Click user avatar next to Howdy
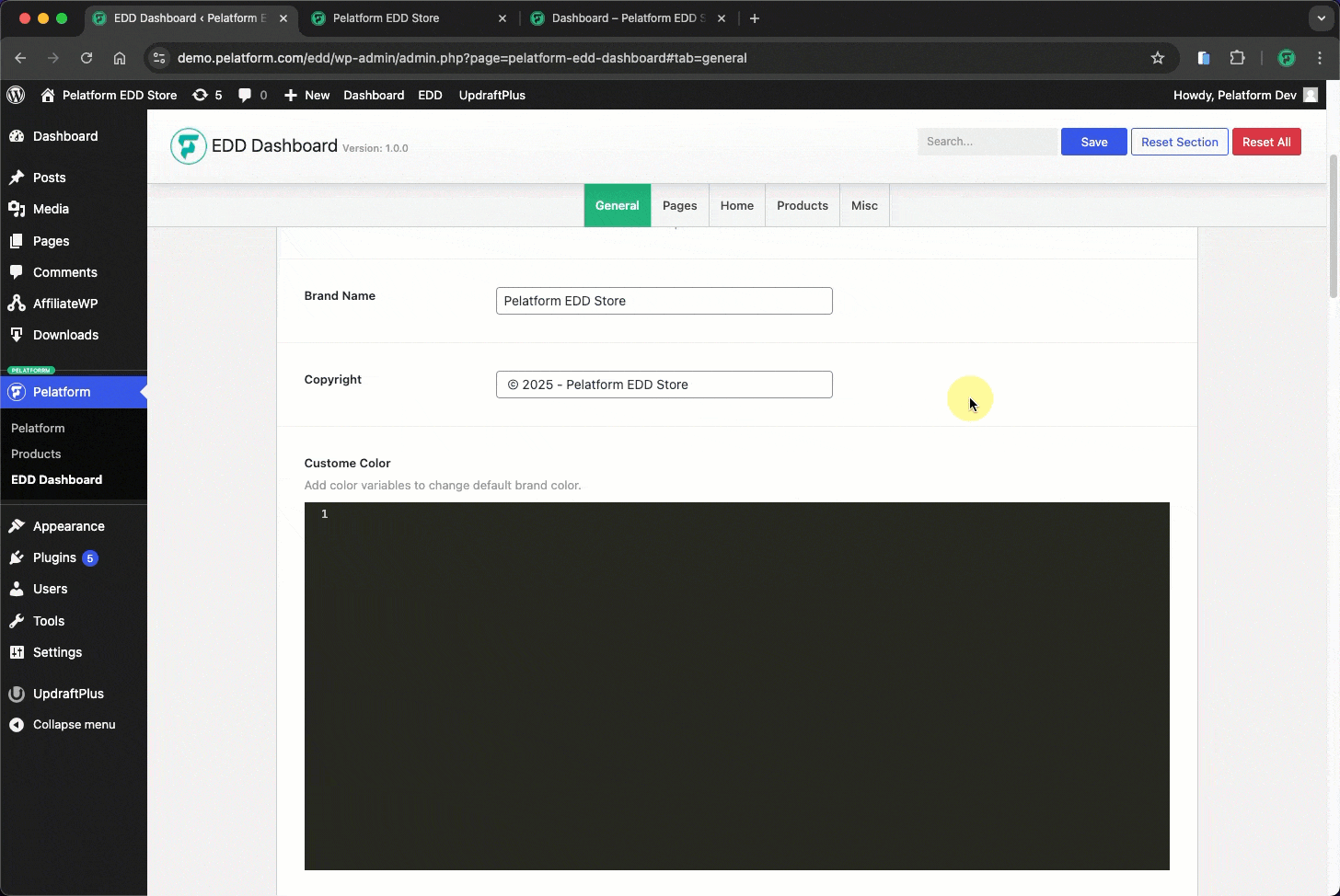 pyautogui.click(x=1311, y=95)
